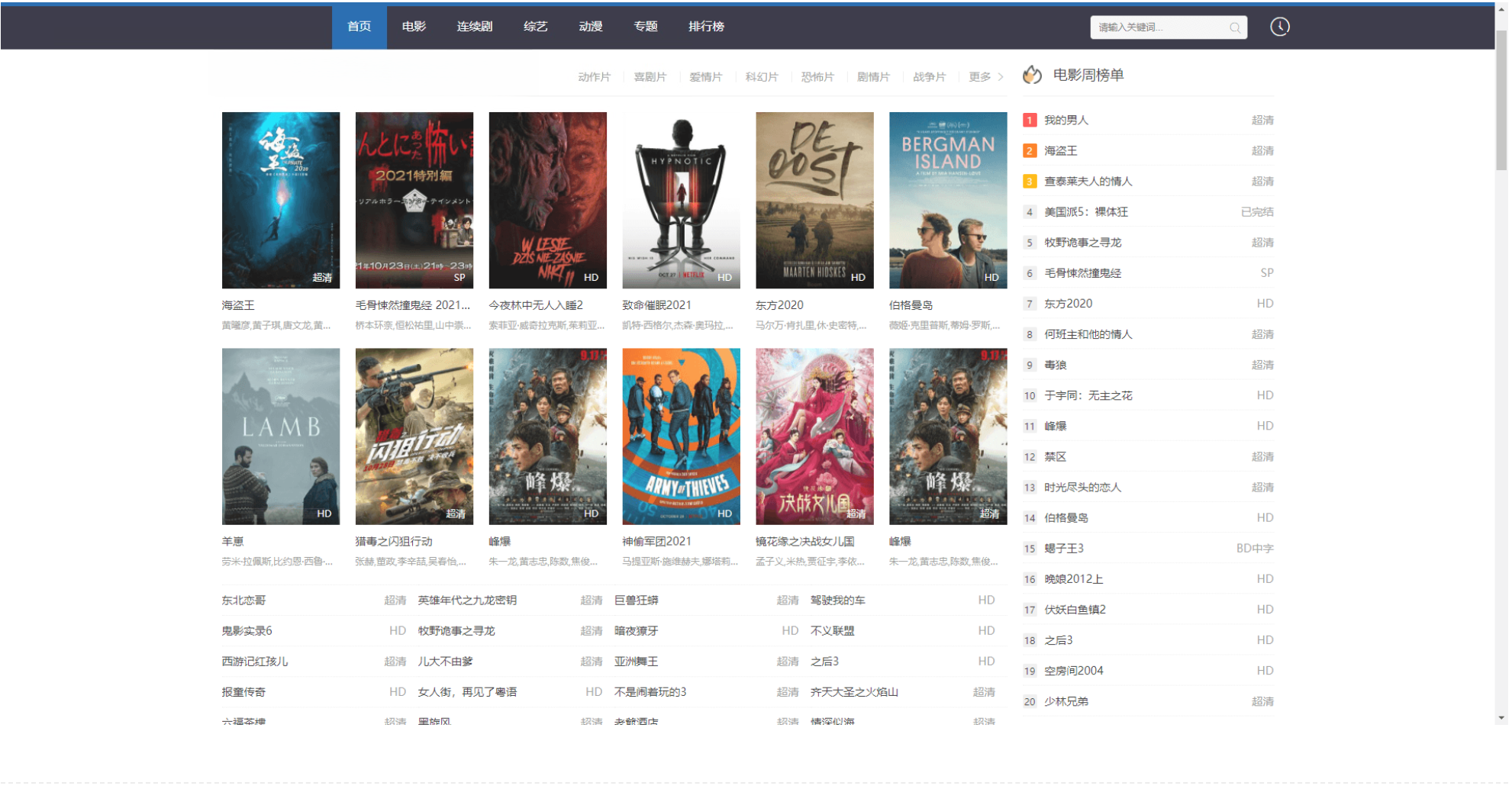Image resolution: width=1512 pixels, height=789 pixels.
Task: Filter by 剧情片 genre
Action: (873, 77)
